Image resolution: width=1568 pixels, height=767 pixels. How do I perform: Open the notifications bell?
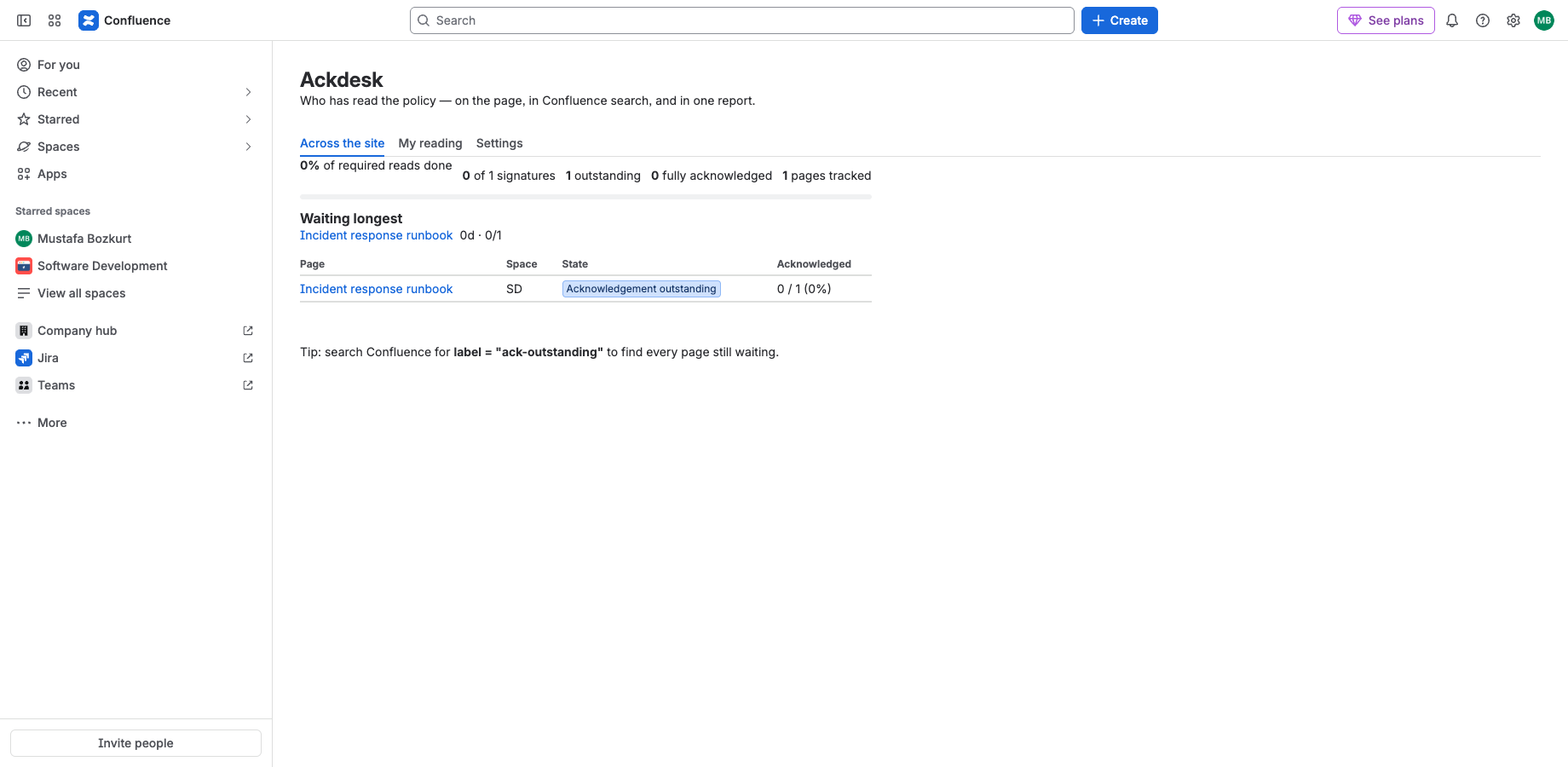click(1452, 20)
